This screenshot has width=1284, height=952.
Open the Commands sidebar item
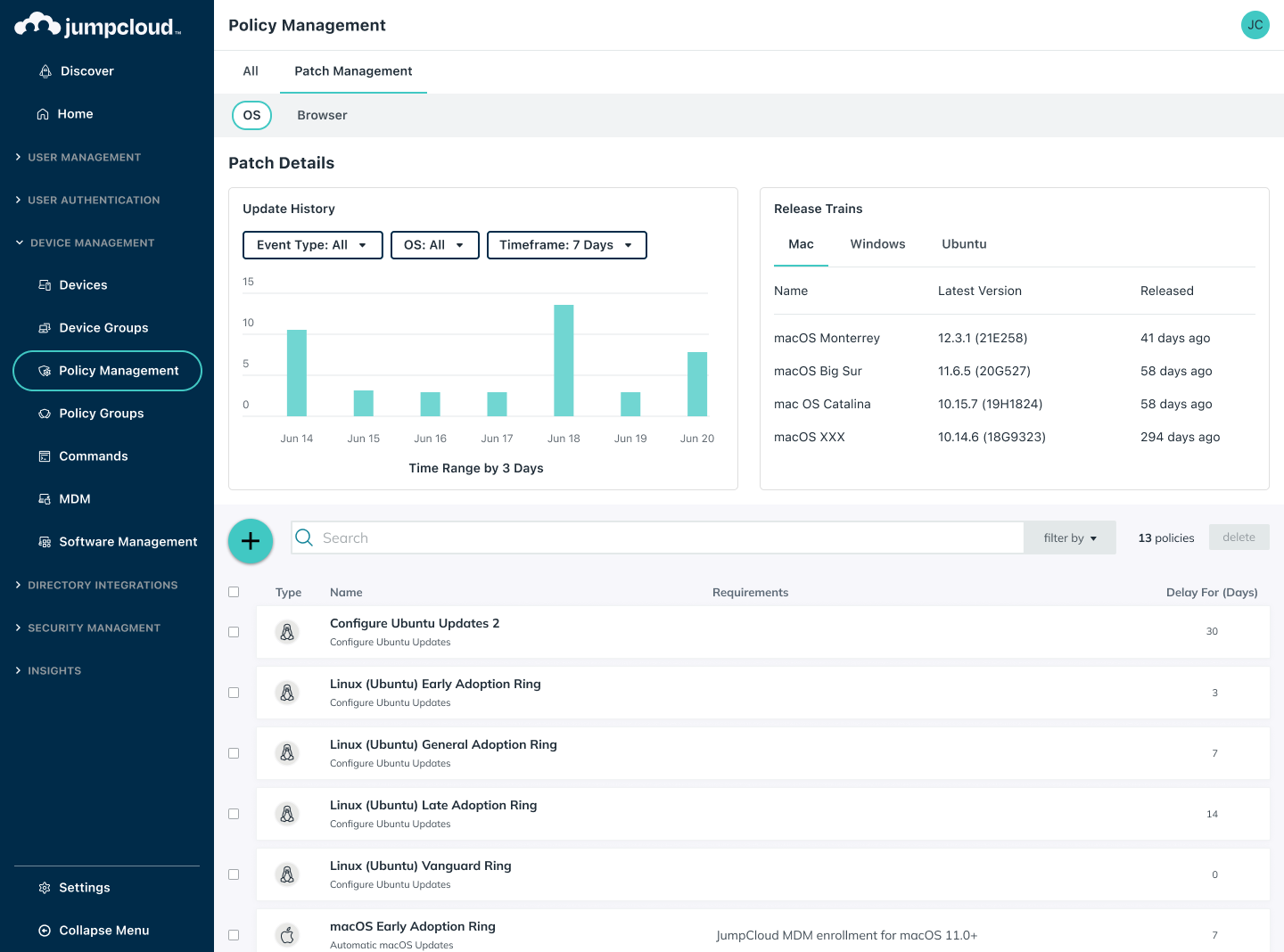pos(93,456)
